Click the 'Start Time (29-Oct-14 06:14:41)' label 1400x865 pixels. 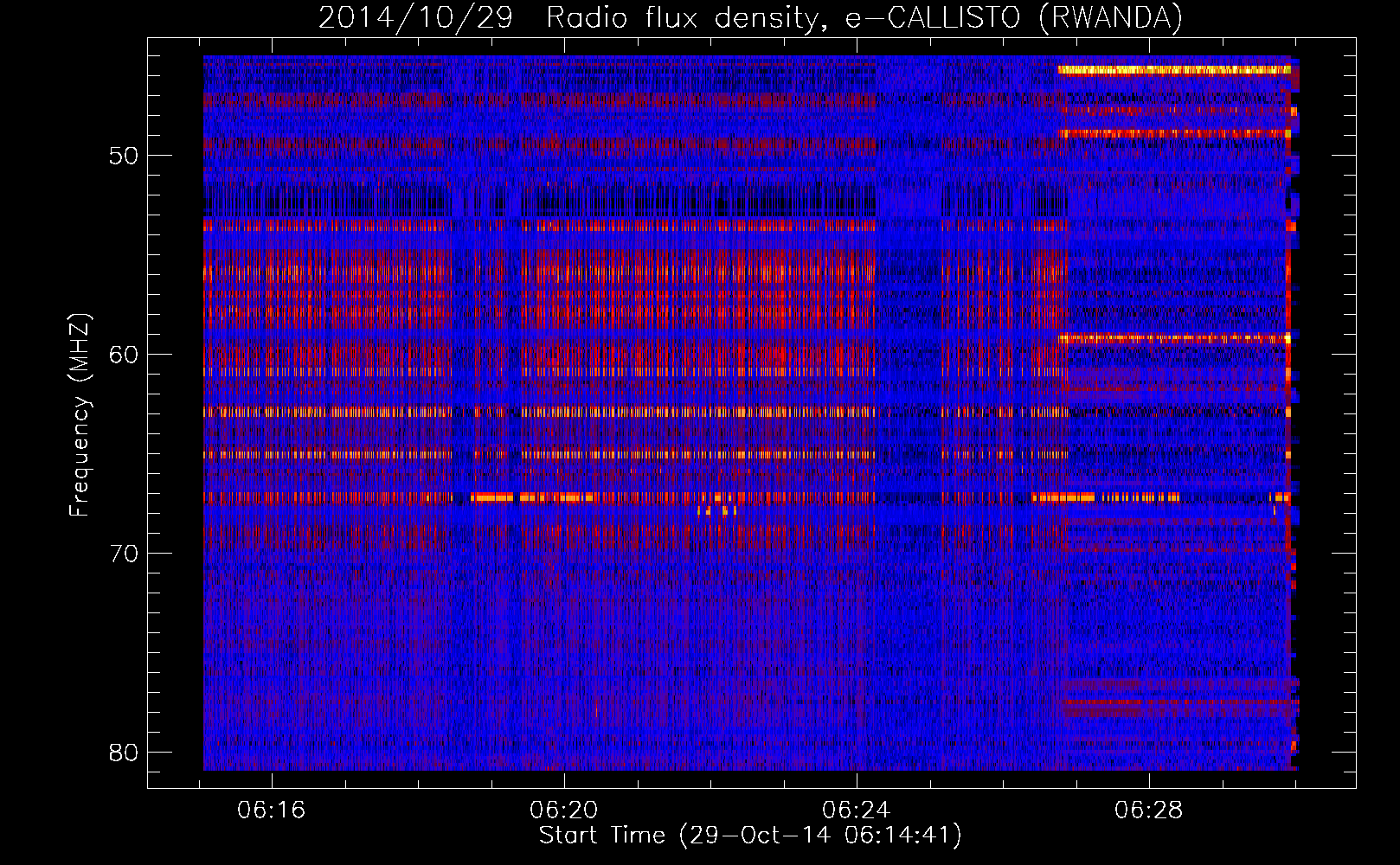coord(750,836)
